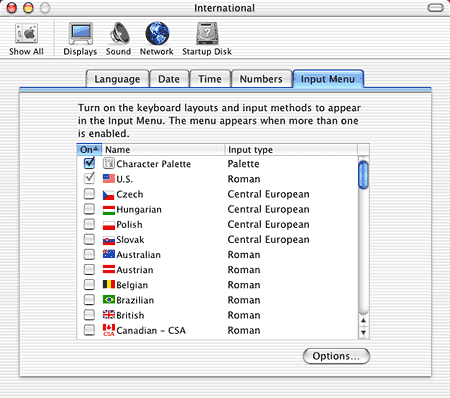Enable the Hungarian keyboard layout
The image size is (450, 398).
tap(89, 209)
